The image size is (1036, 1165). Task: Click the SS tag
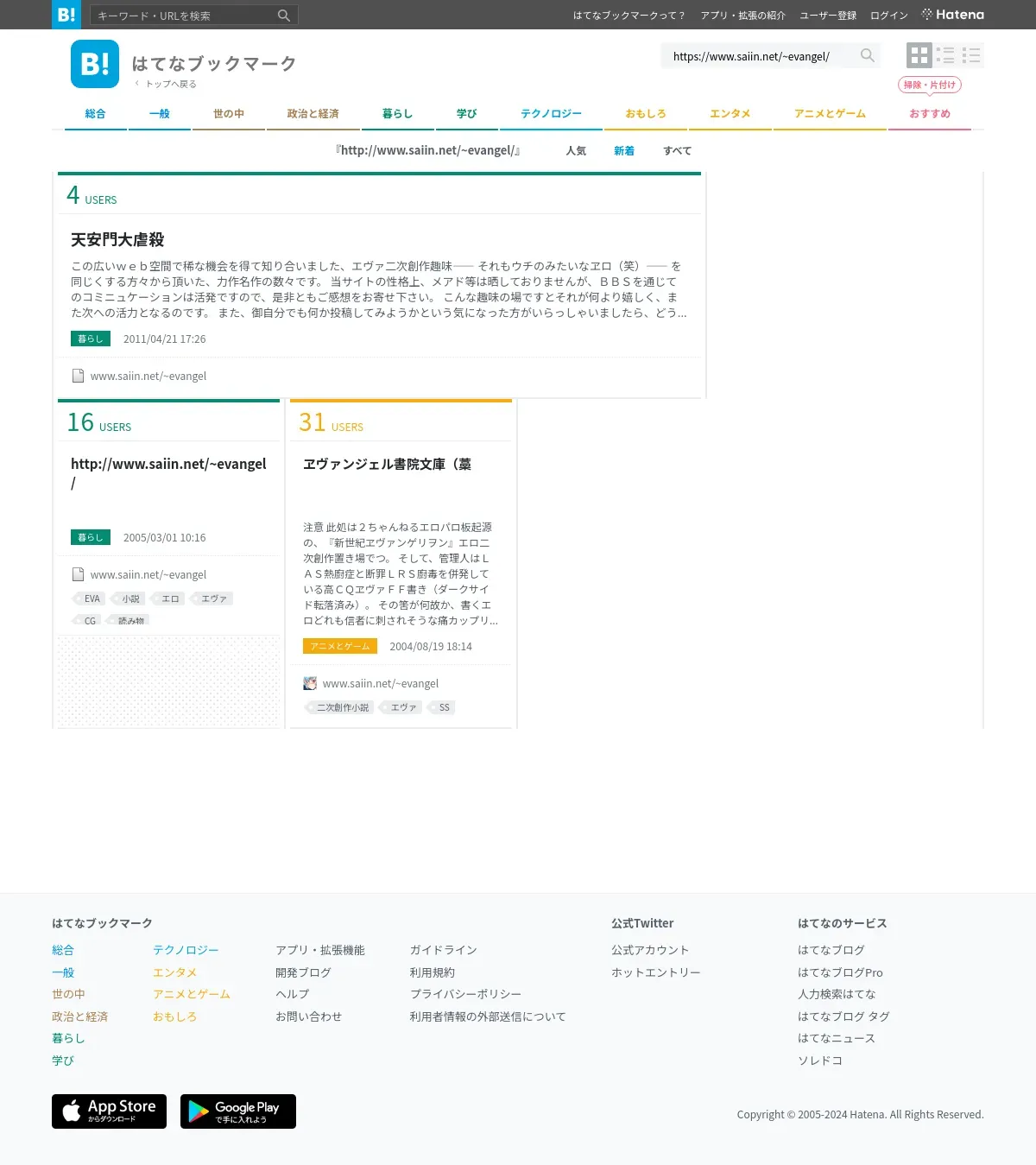[443, 707]
